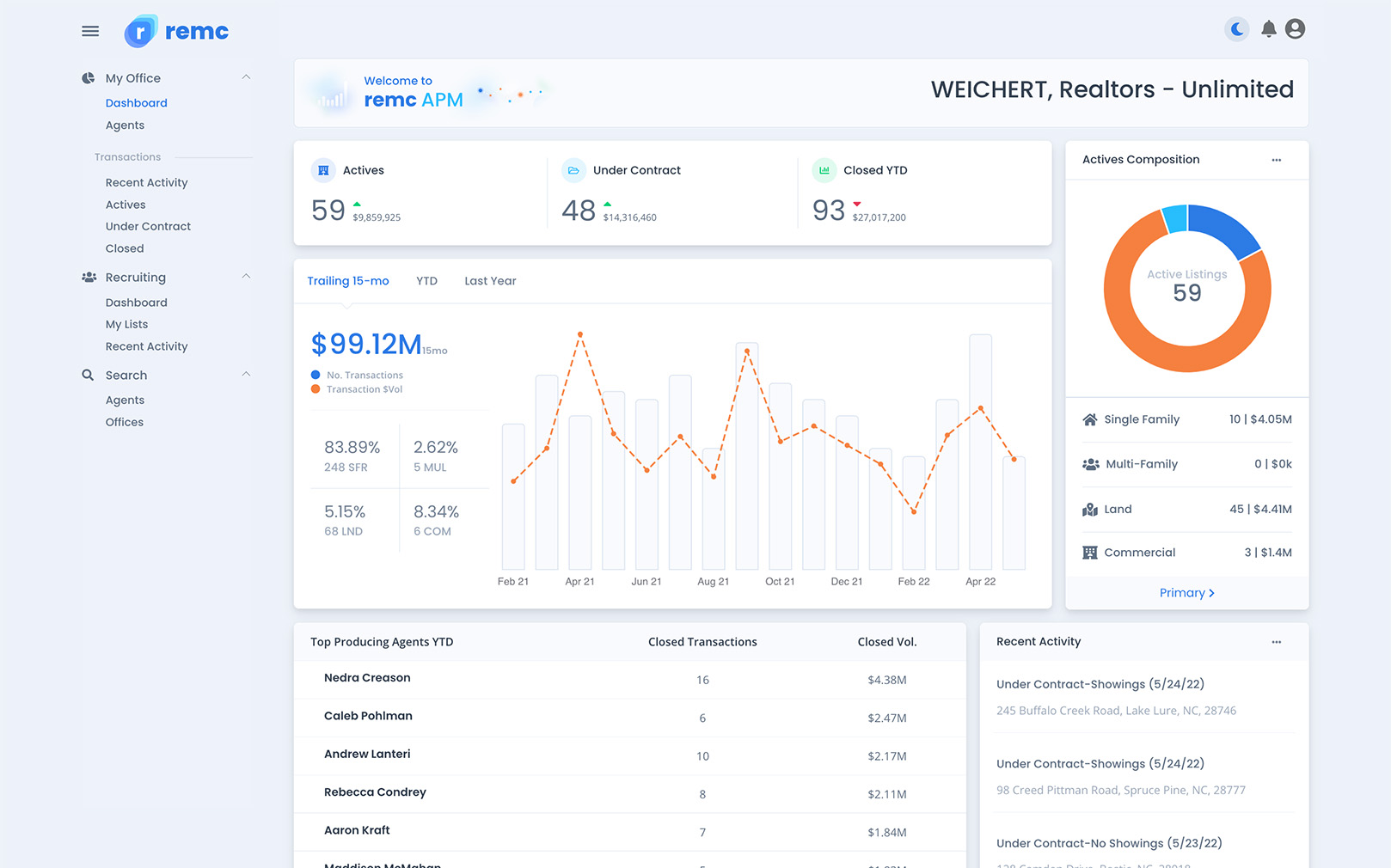Click Under Contract-No Showings (5/23/22) entry
Screen dimensions: 1391x868
tap(1109, 844)
